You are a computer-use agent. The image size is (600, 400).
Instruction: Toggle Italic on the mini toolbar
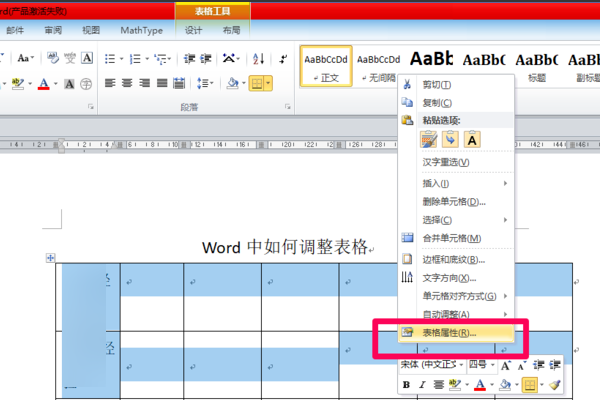[422, 385]
